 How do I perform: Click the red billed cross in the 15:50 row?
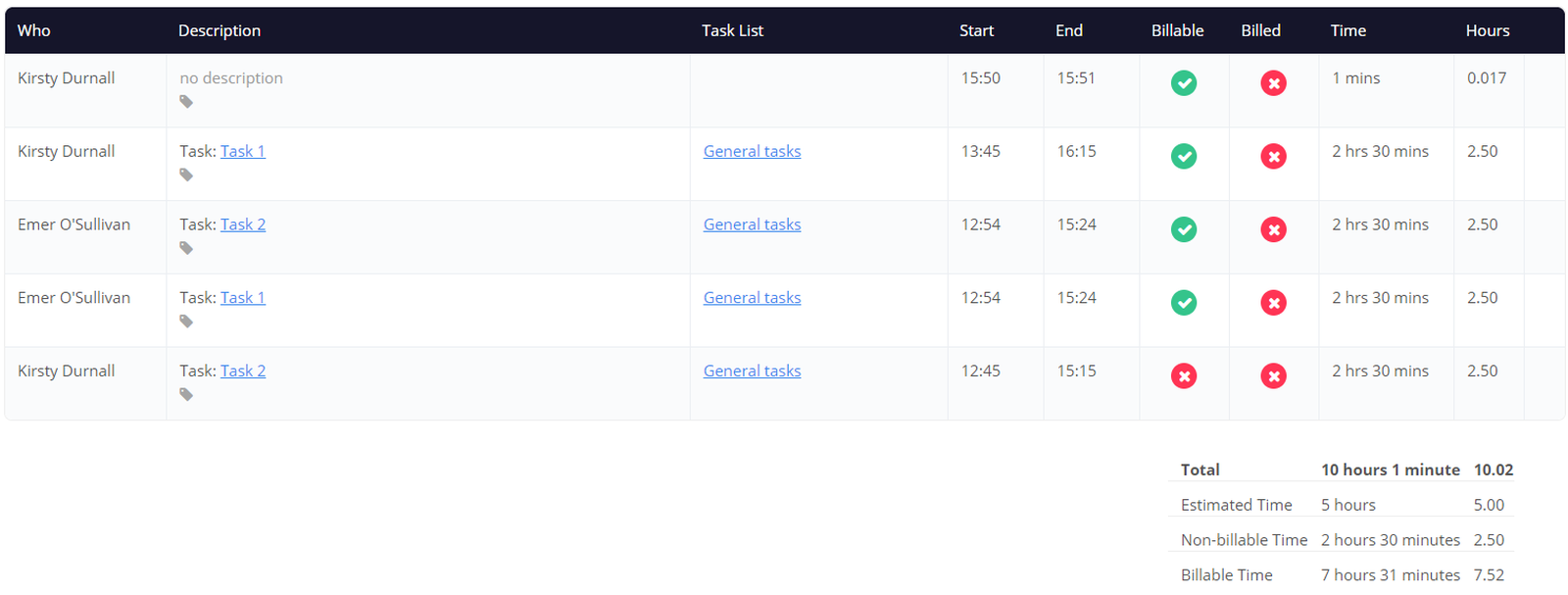1273,83
